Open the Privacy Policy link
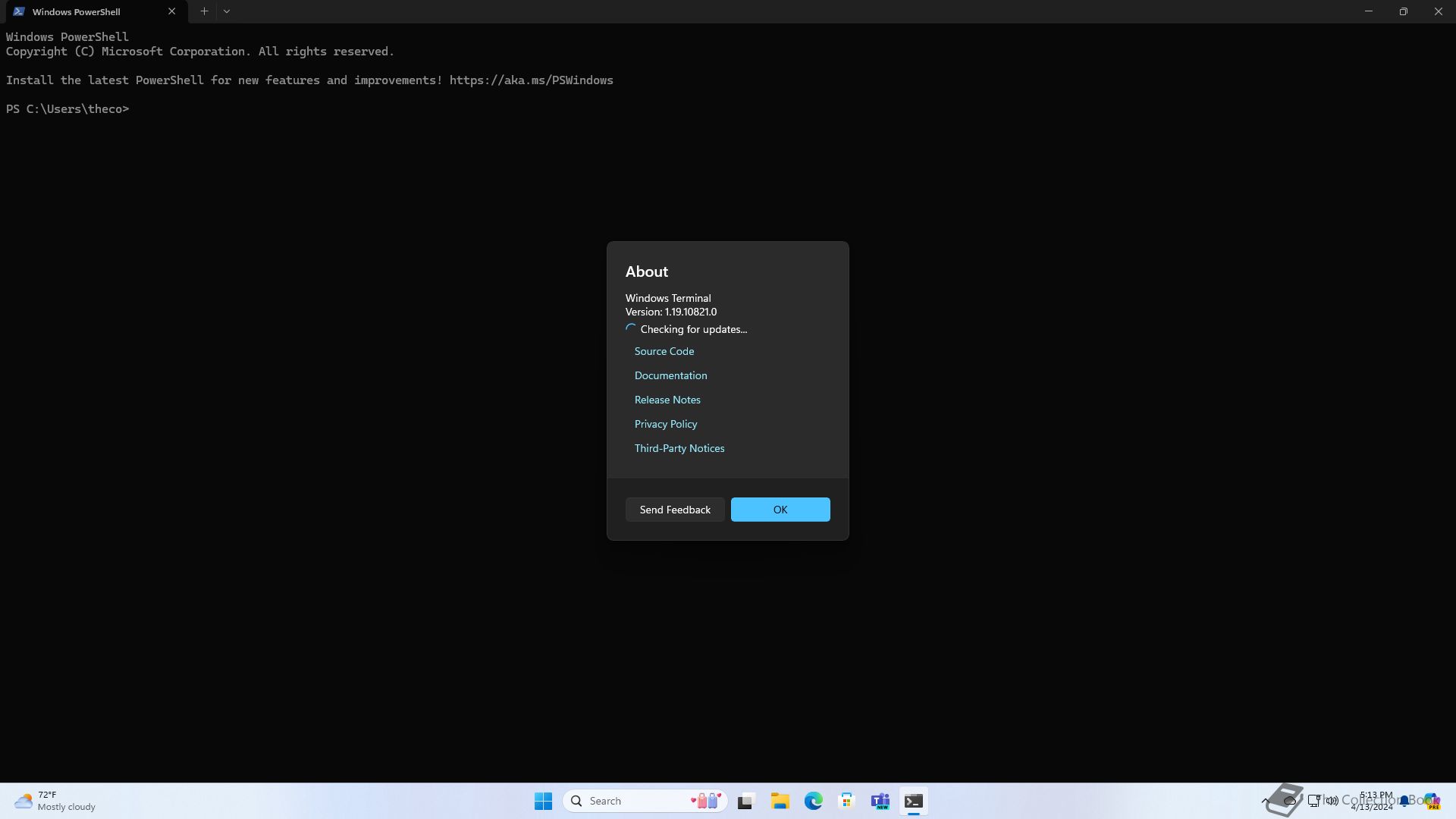The width and height of the screenshot is (1456, 819). [x=666, y=424]
